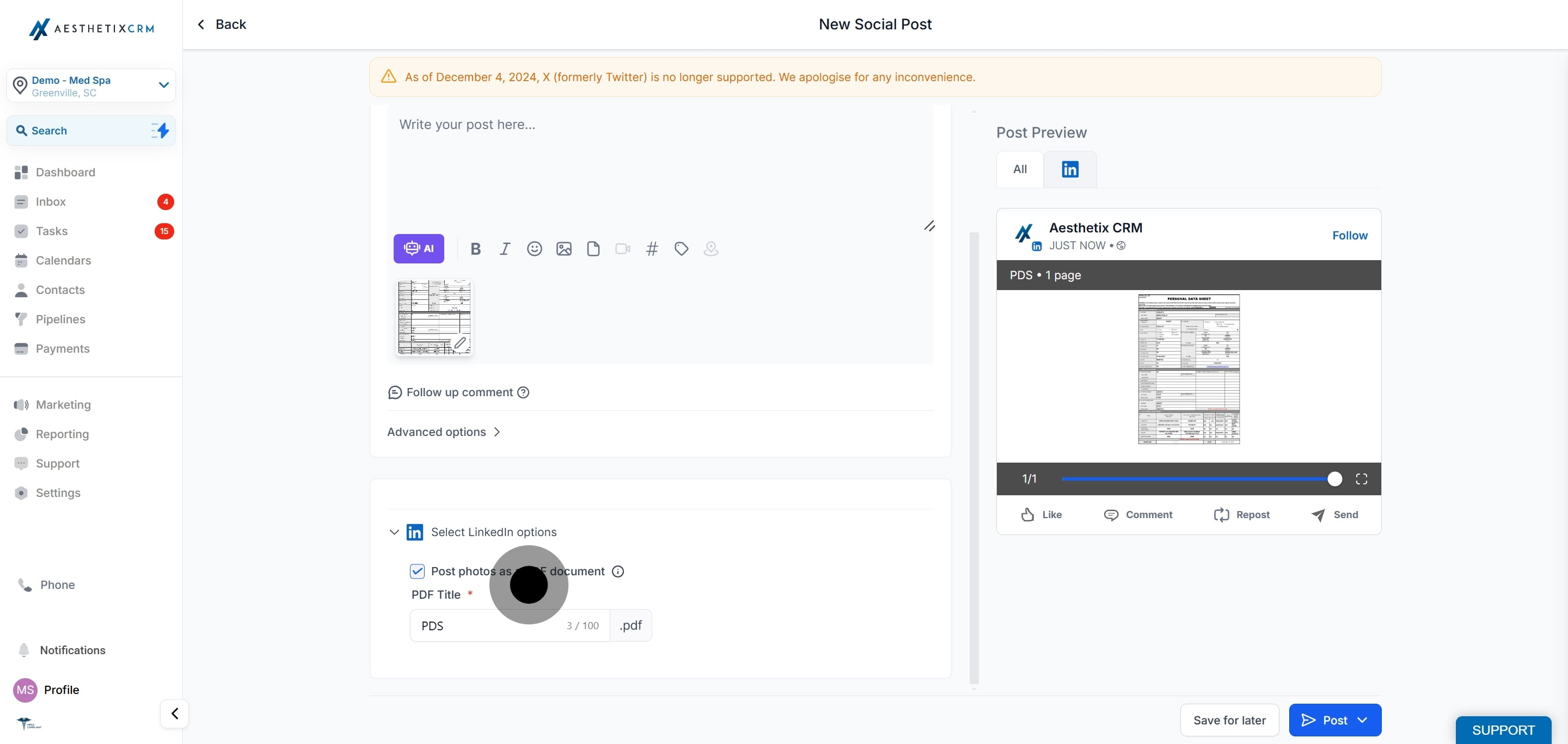Toggle italic text formatting

[505, 248]
